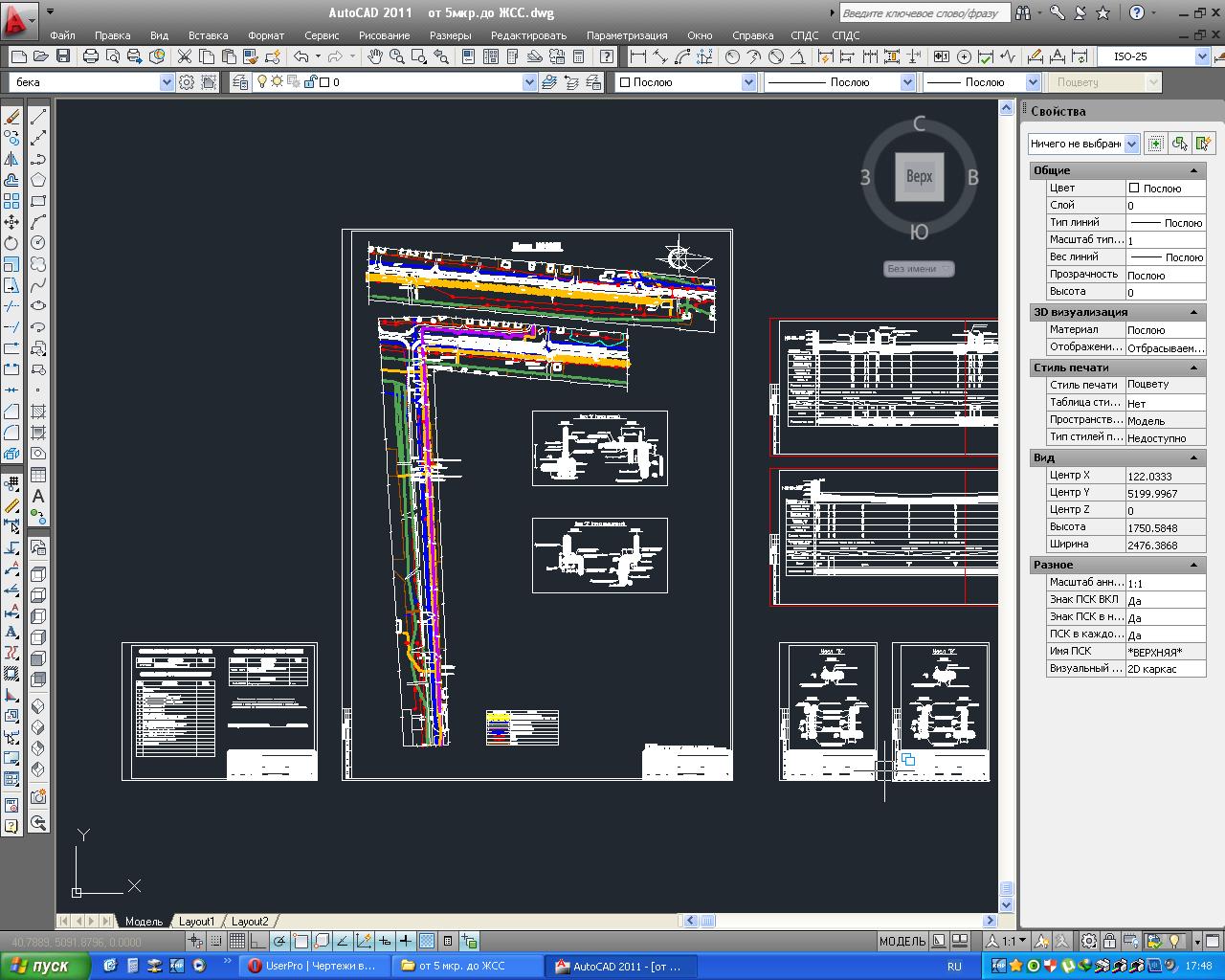Click the keyword search input field
Screen dimensions: 1225x980
click(x=924, y=13)
